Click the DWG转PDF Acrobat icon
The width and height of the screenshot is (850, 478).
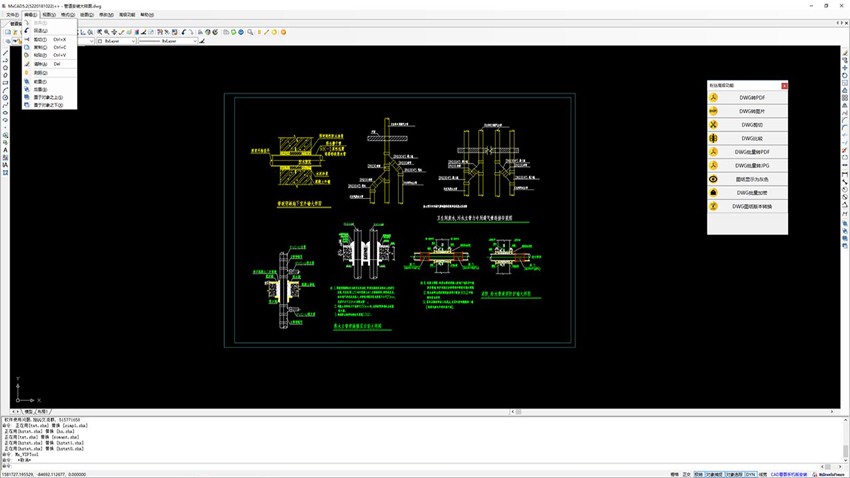click(x=713, y=98)
